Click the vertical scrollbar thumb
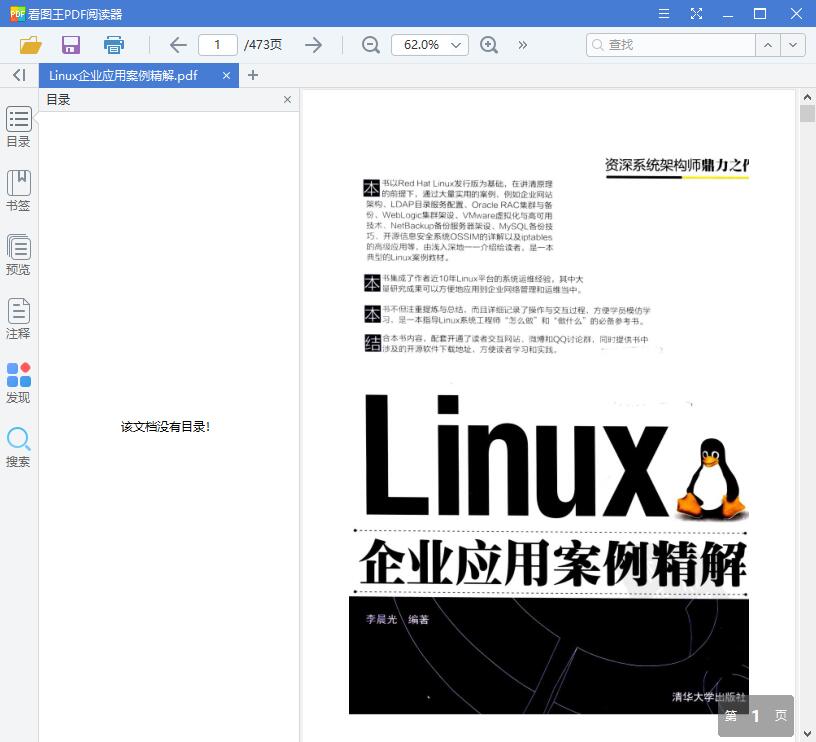Image resolution: width=816 pixels, height=742 pixels. pyautogui.click(x=807, y=113)
